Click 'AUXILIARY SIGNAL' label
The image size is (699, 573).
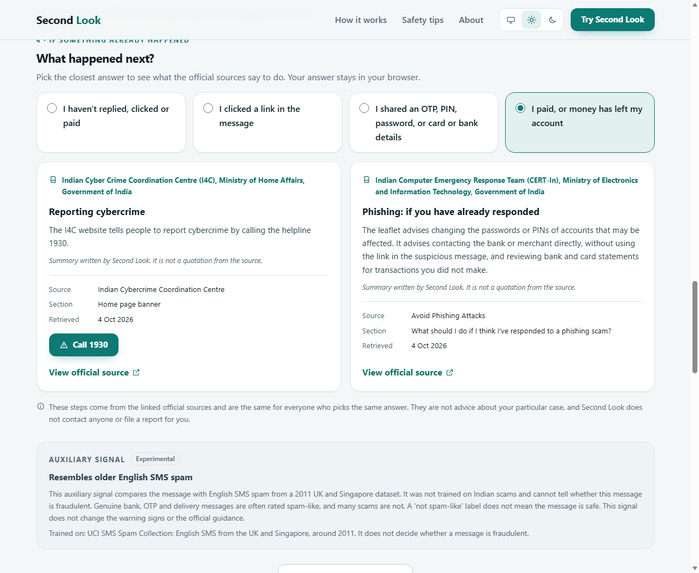[87, 459]
